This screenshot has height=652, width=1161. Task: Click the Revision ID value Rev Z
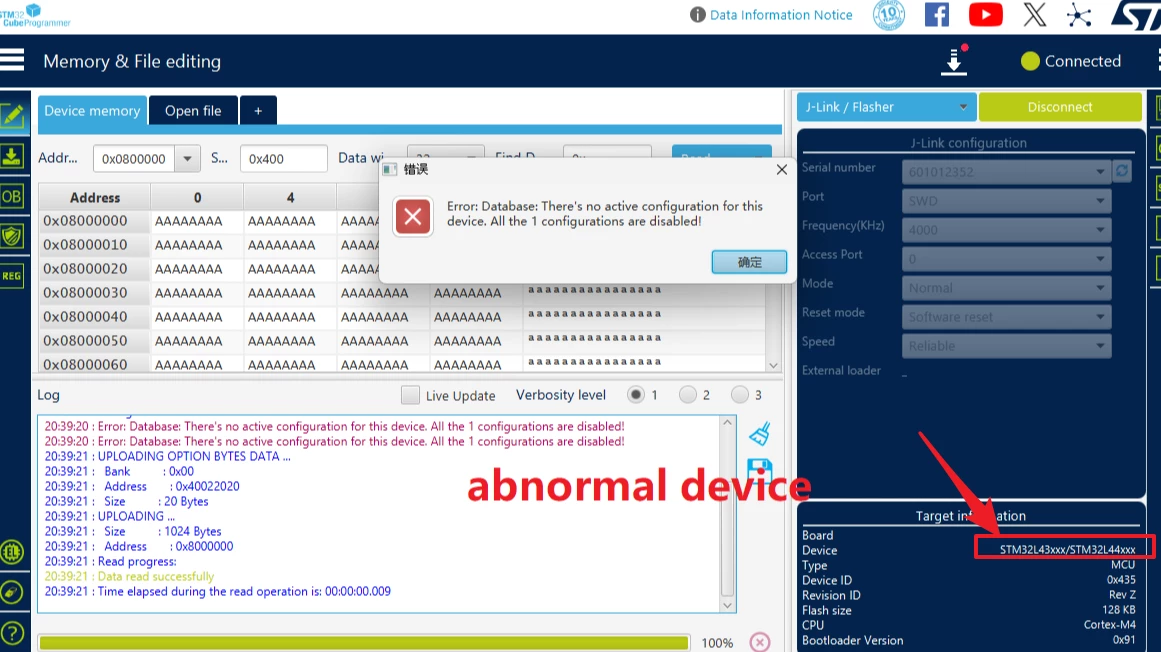pos(1122,595)
